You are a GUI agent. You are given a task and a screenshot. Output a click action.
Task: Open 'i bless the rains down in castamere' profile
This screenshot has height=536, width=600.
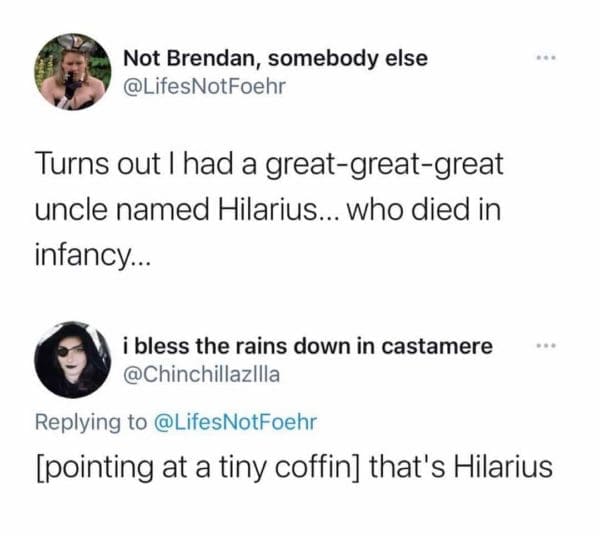click(307, 346)
